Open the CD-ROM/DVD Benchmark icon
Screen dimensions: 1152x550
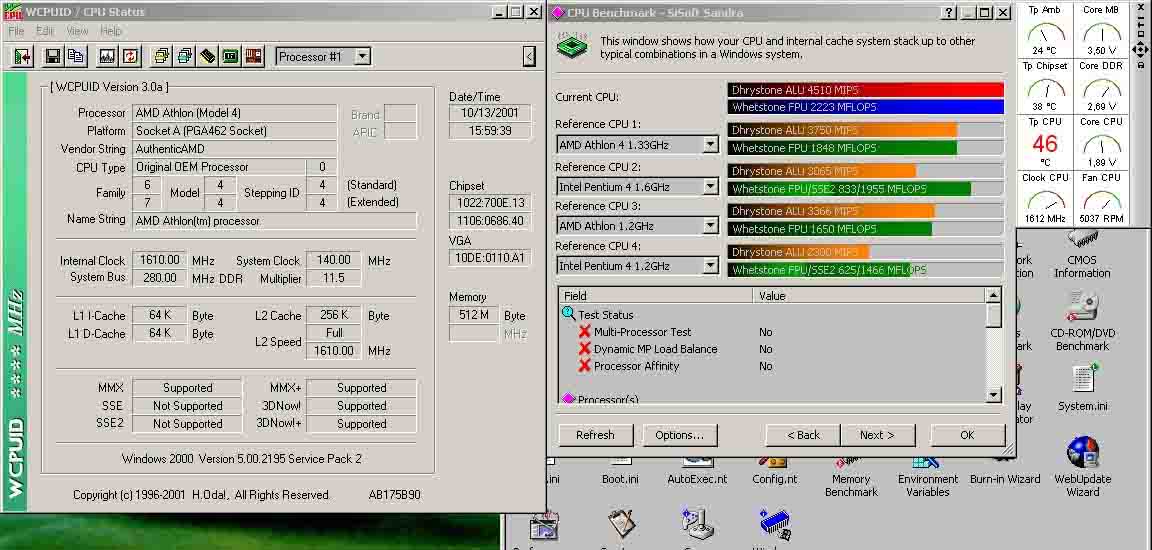(1082, 320)
